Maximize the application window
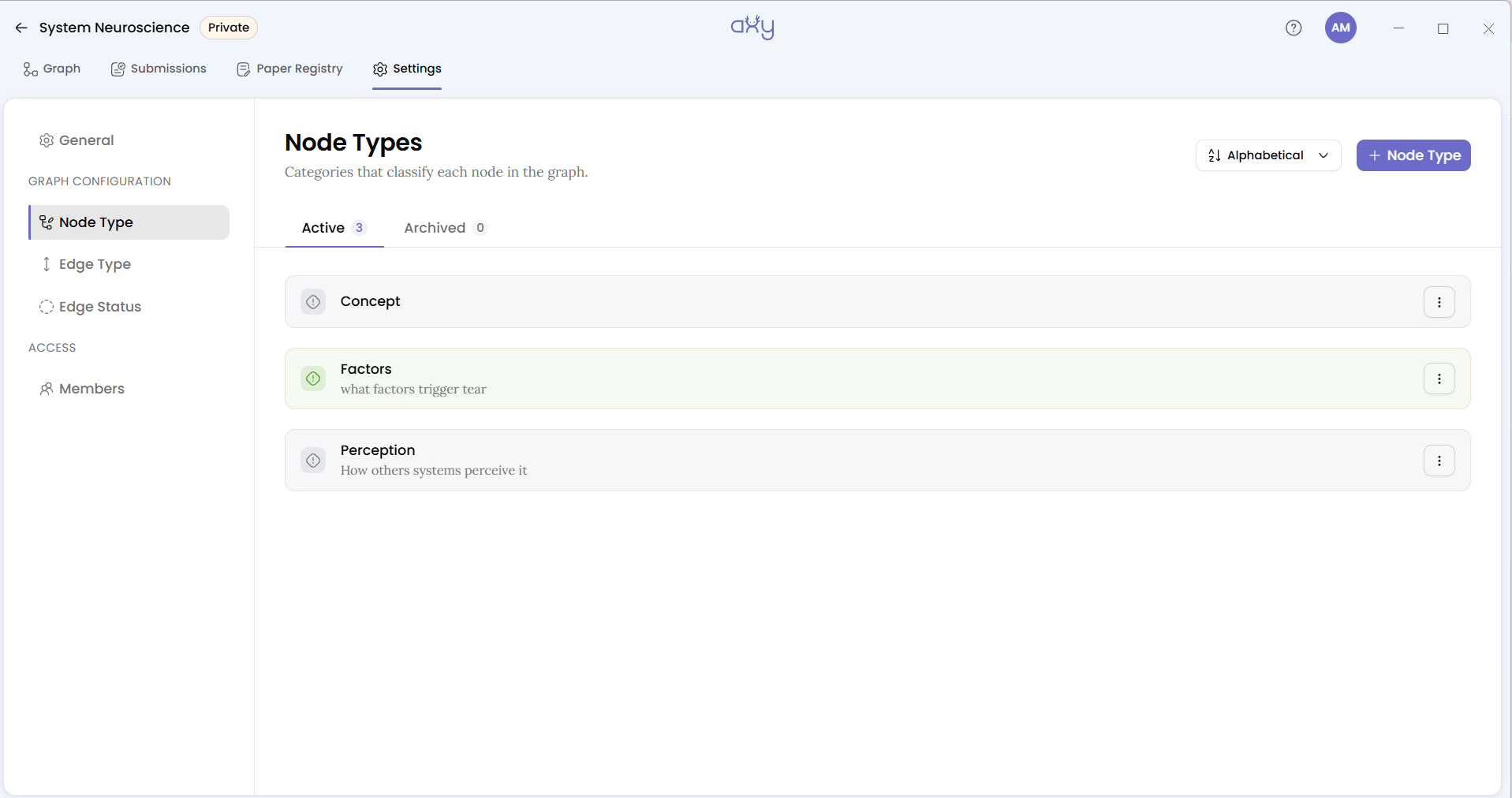 click(1443, 28)
